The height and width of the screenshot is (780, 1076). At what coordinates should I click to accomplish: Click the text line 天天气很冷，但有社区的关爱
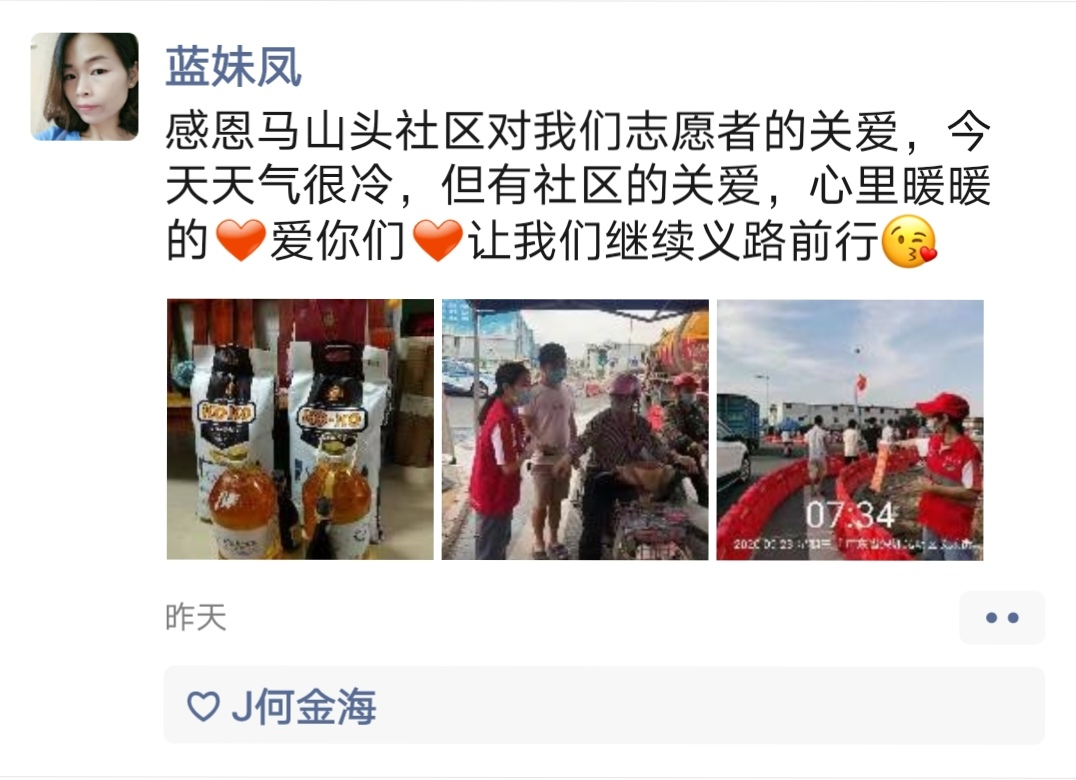click(x=463, y=186)
